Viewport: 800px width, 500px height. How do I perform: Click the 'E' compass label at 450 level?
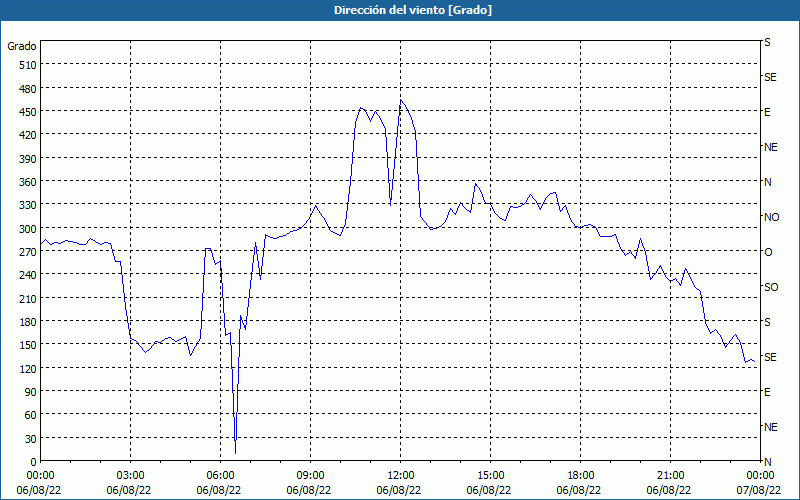(767, 112)
